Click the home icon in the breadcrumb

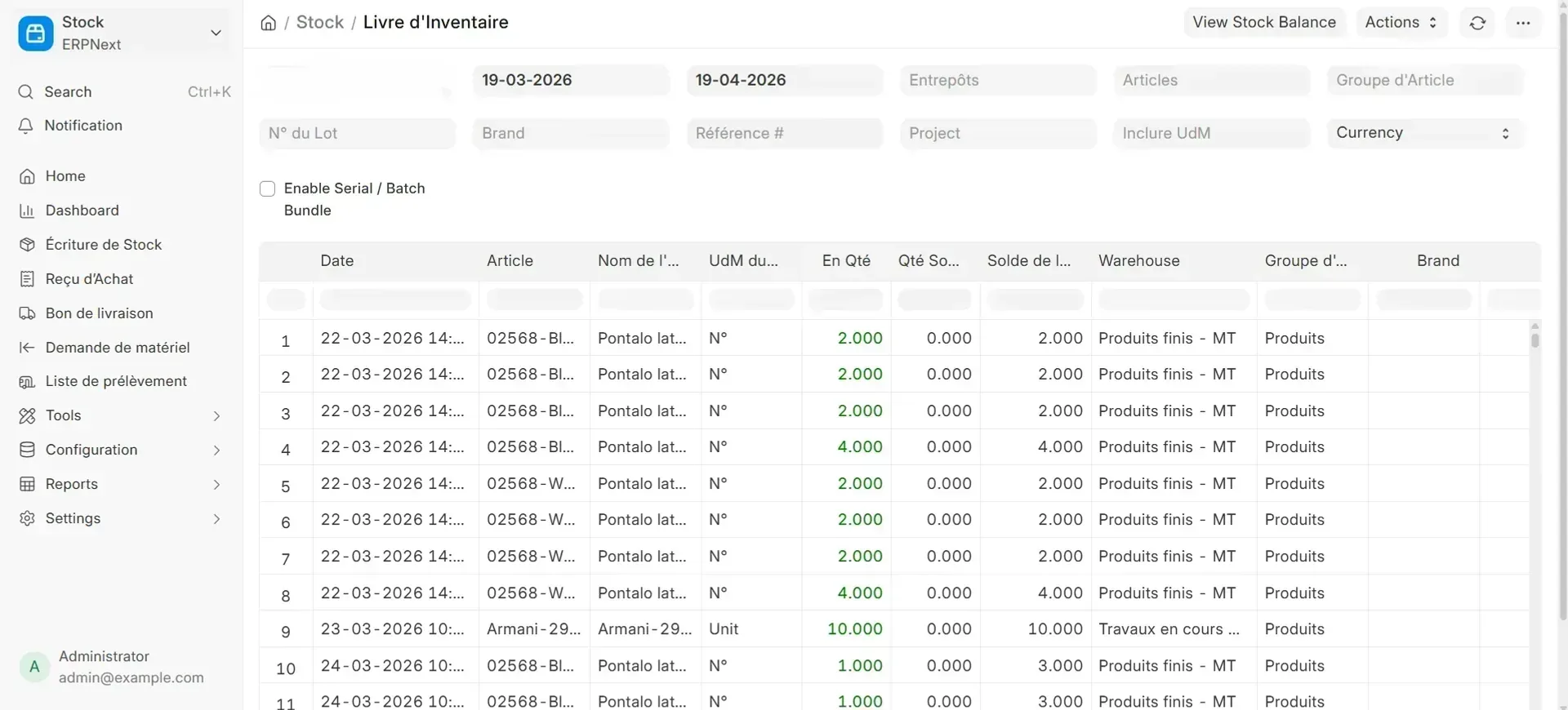(x=268, y=23)
